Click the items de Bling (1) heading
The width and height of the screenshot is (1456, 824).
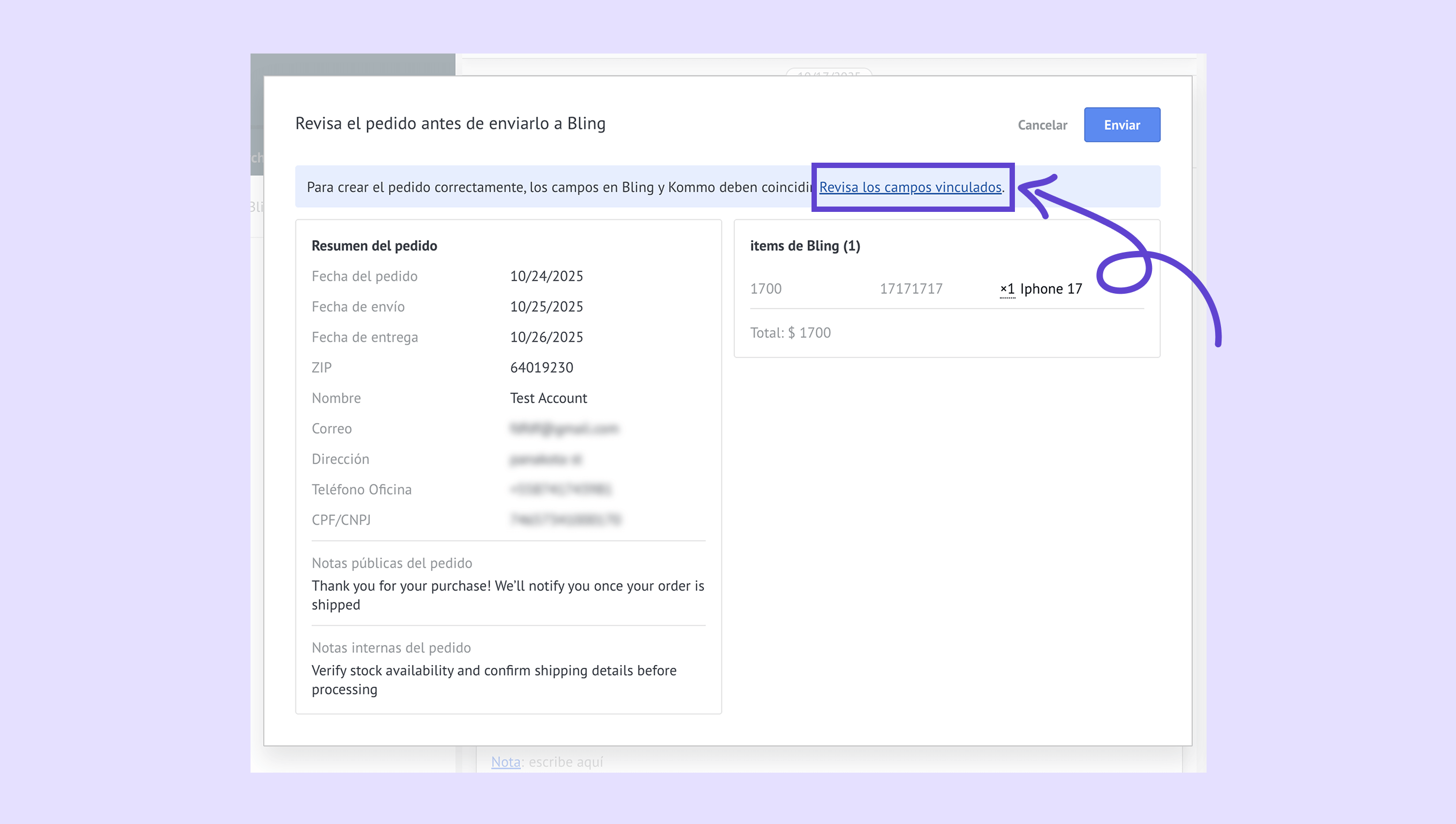pos(805,246)
